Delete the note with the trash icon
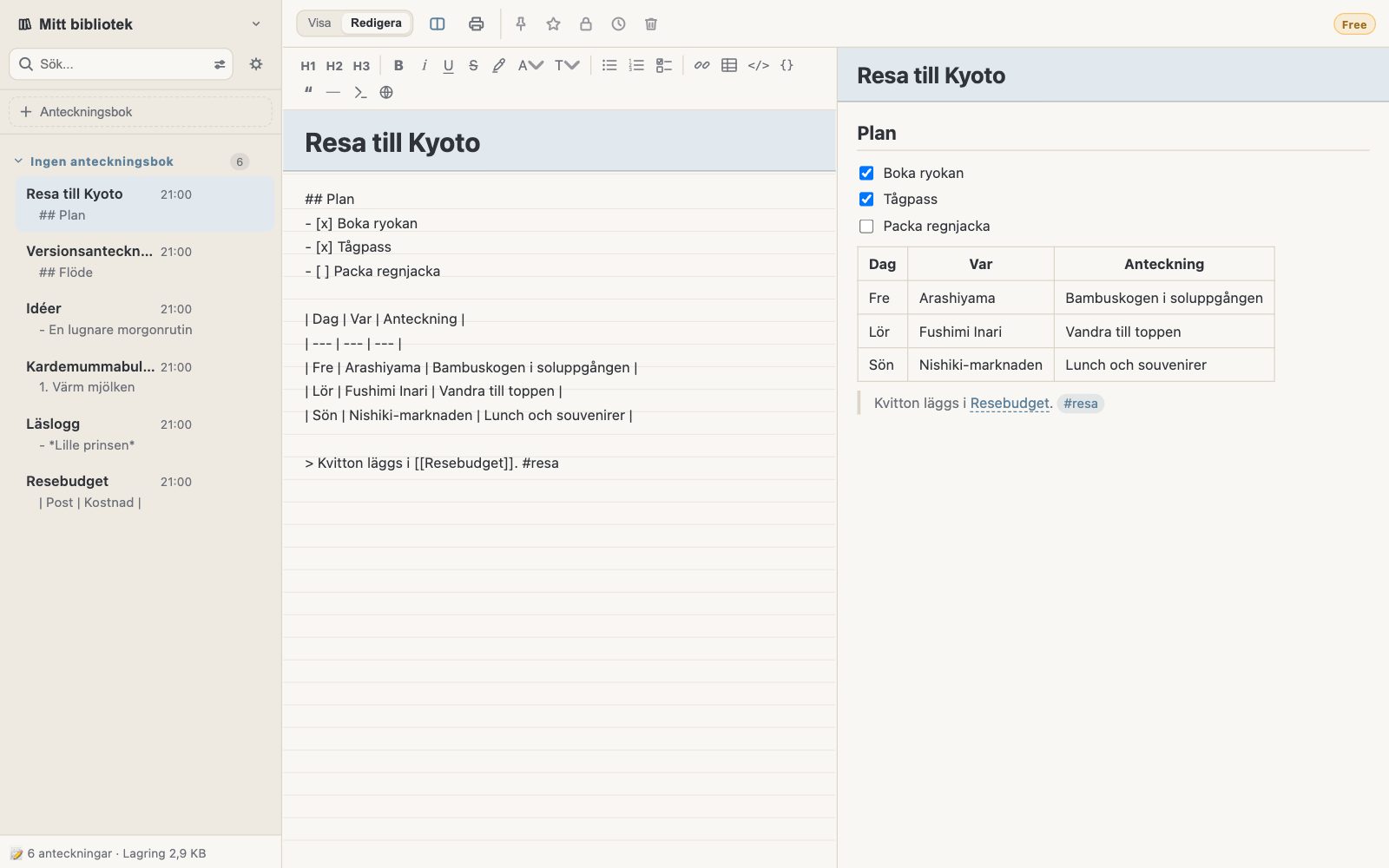1389x868 pixels. [651, 24]
